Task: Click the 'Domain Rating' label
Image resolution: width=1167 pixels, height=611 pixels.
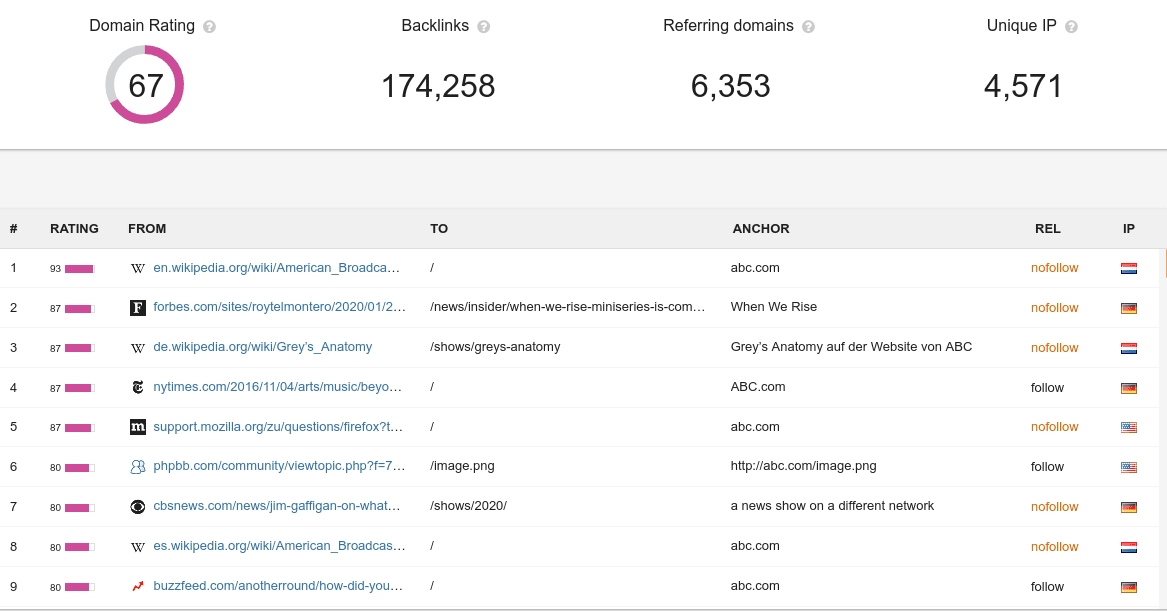Action: click(x=142, y=25)
